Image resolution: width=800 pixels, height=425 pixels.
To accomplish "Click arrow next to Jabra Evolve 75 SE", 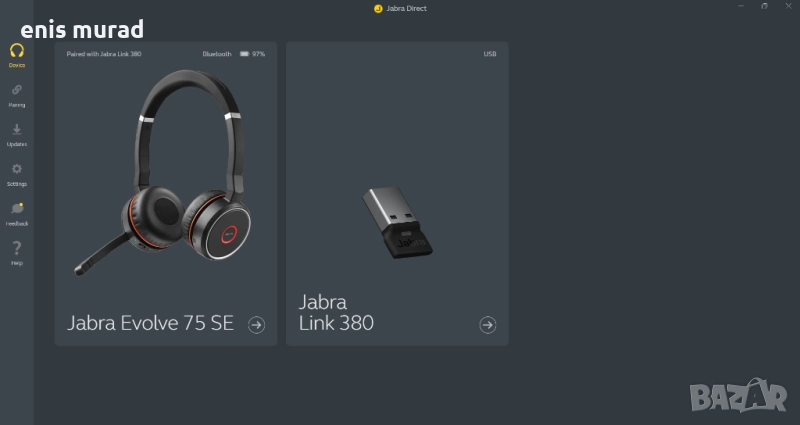I will pos(257,324).
